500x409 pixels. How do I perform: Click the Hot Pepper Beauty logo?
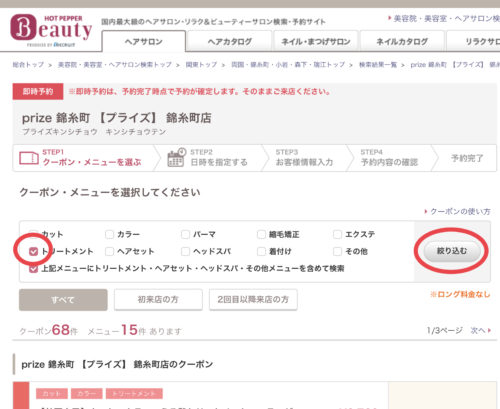[51, 30]
